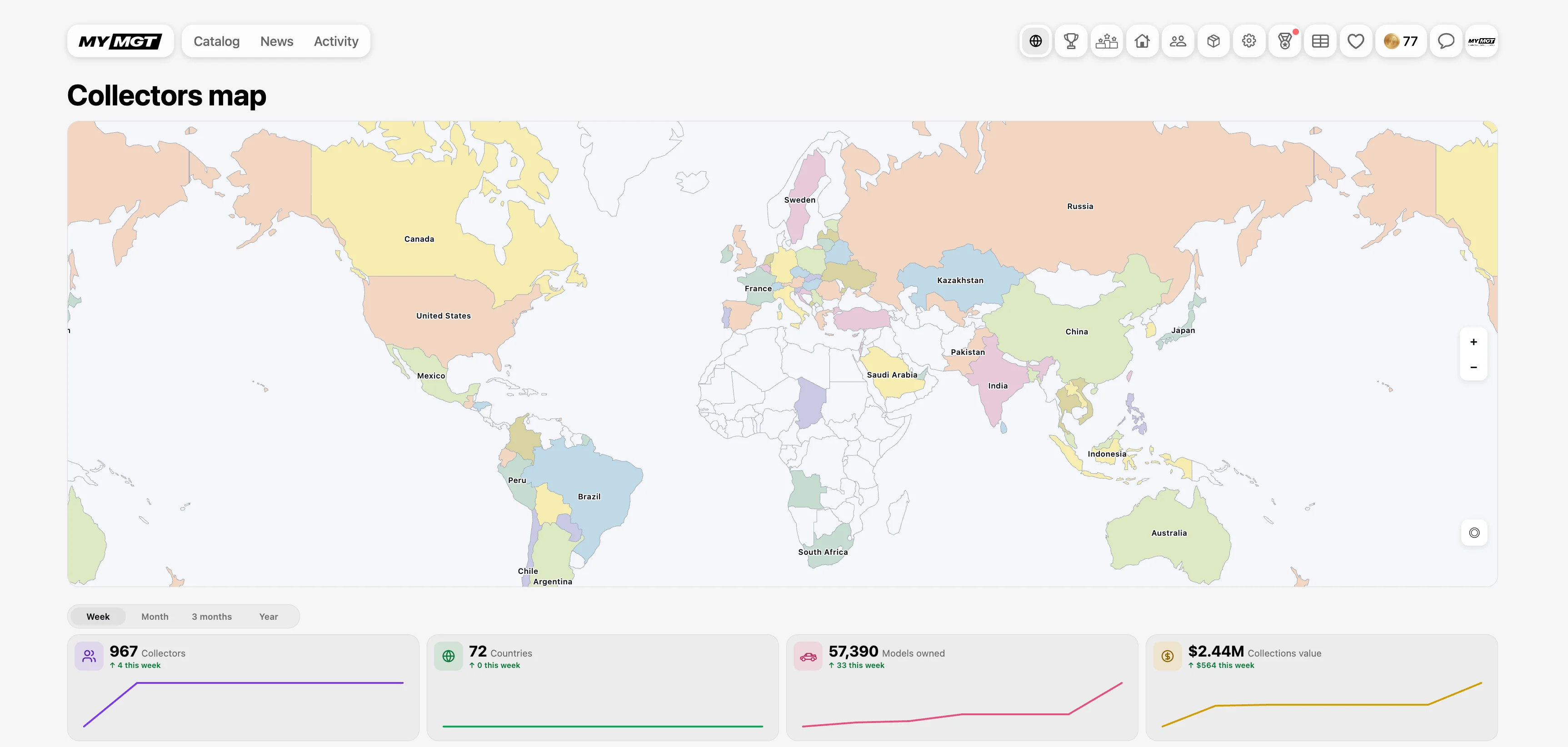
Task: Select the Week period tab
Action: (x=98, y=617)
